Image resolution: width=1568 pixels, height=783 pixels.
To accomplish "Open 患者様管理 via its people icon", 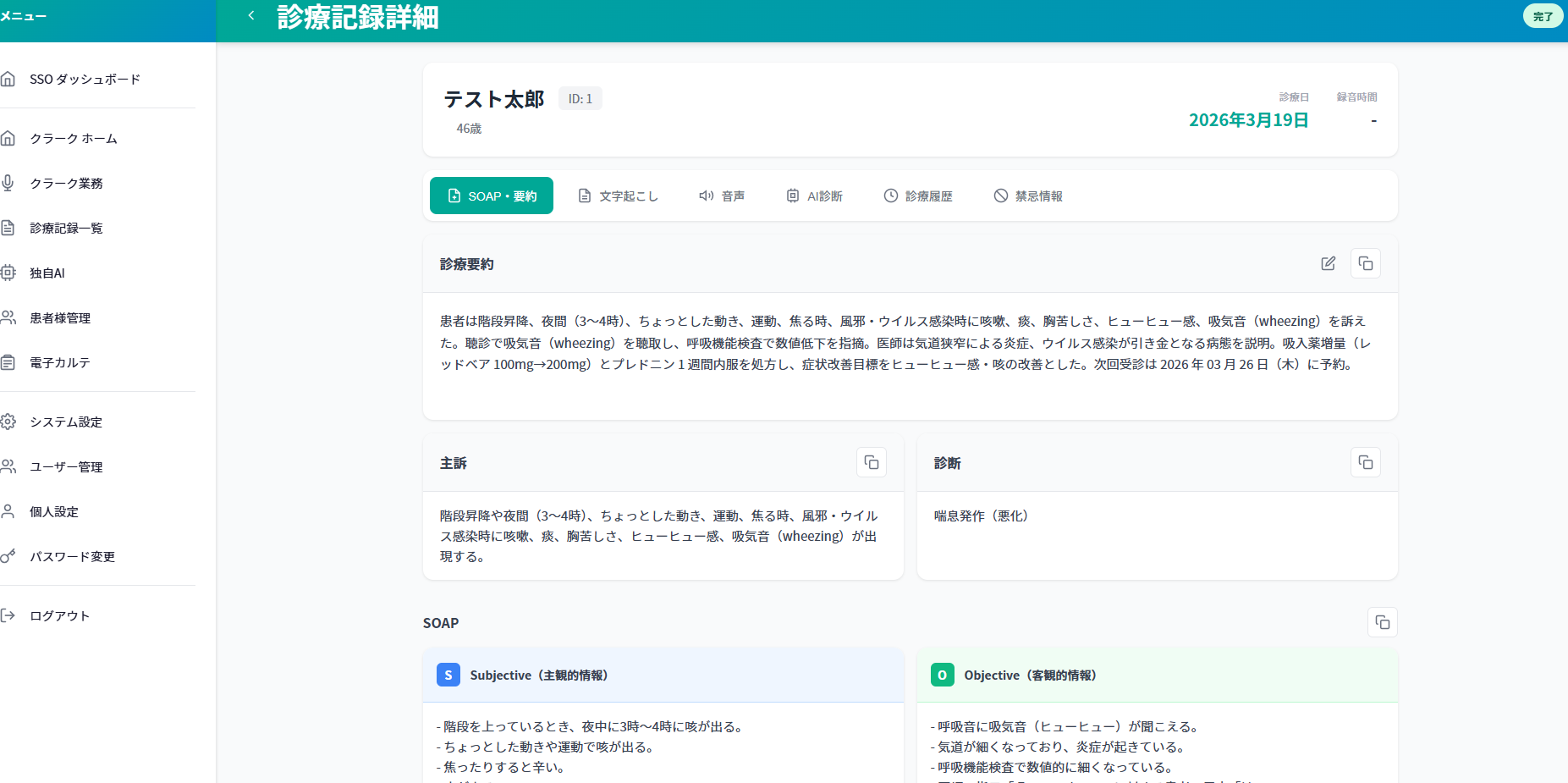I will (x=8, y=317).
